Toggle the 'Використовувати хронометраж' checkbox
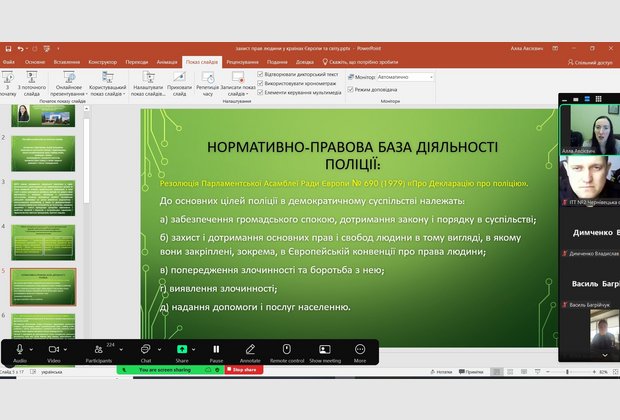Image resolution: width=620 pixels, height=420 pixels. click(x=261, y=83)
